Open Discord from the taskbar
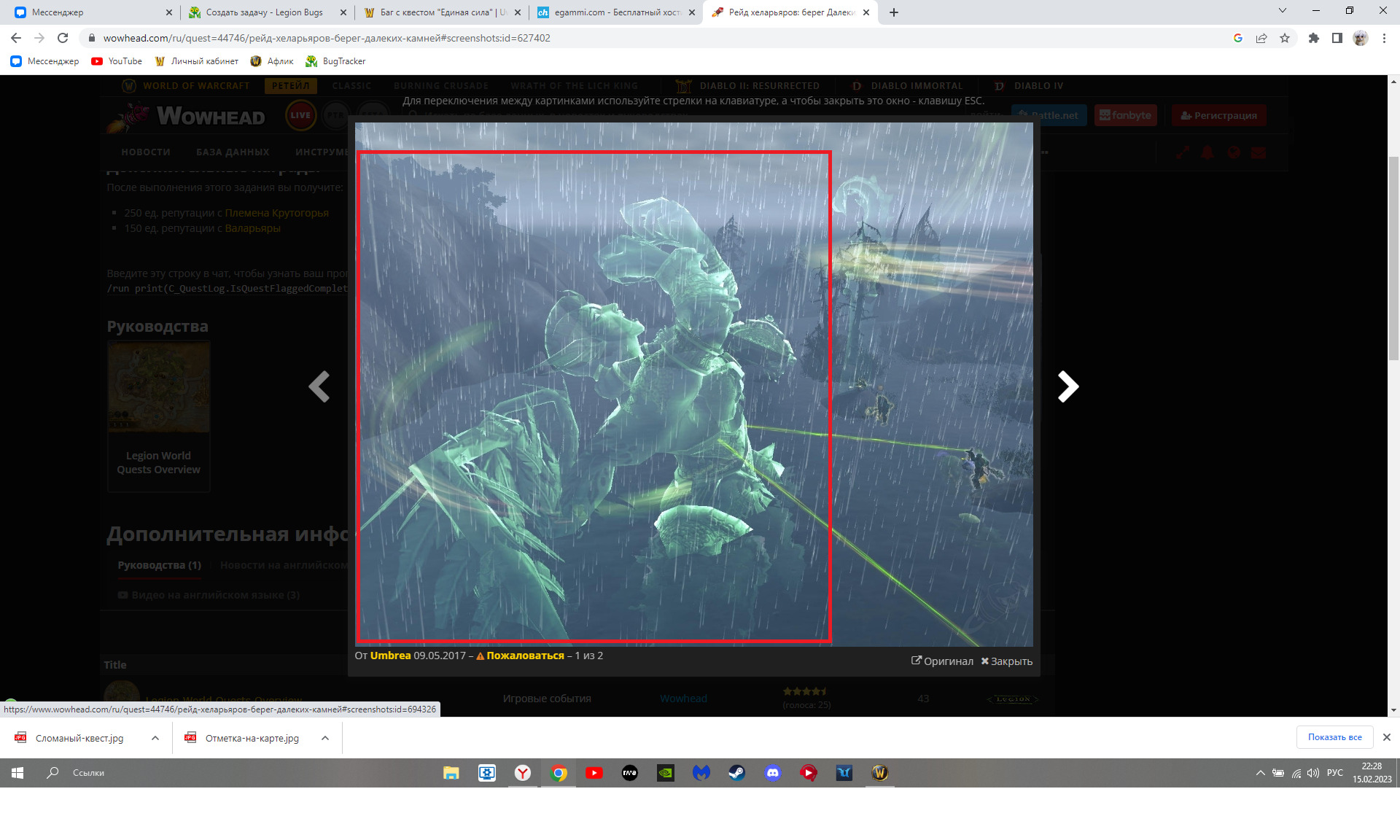Image resolution: width=1400 pixels, height=840 pixels. 772,773
